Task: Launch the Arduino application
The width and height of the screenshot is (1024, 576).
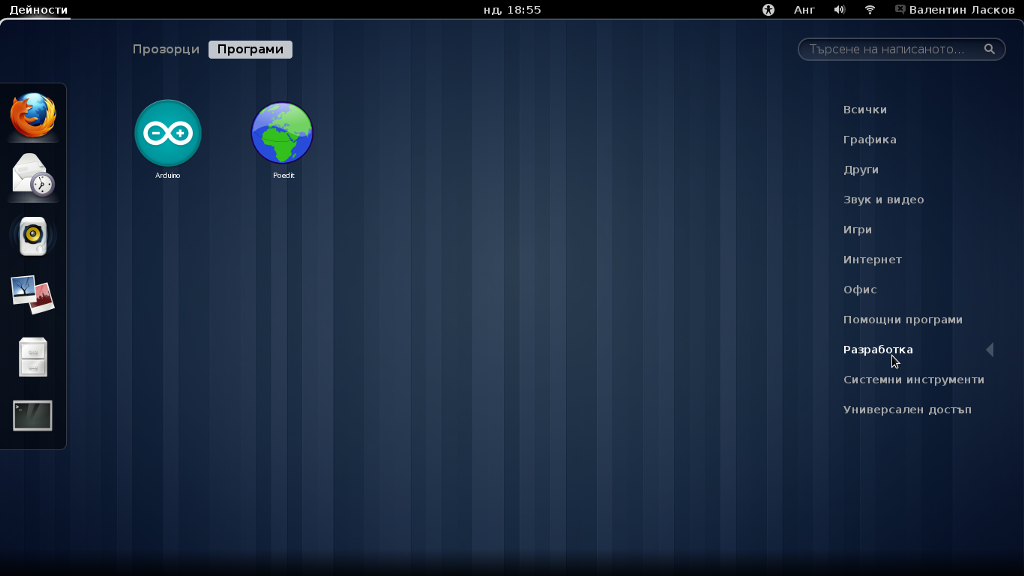Action: click(x=168, y=134)
